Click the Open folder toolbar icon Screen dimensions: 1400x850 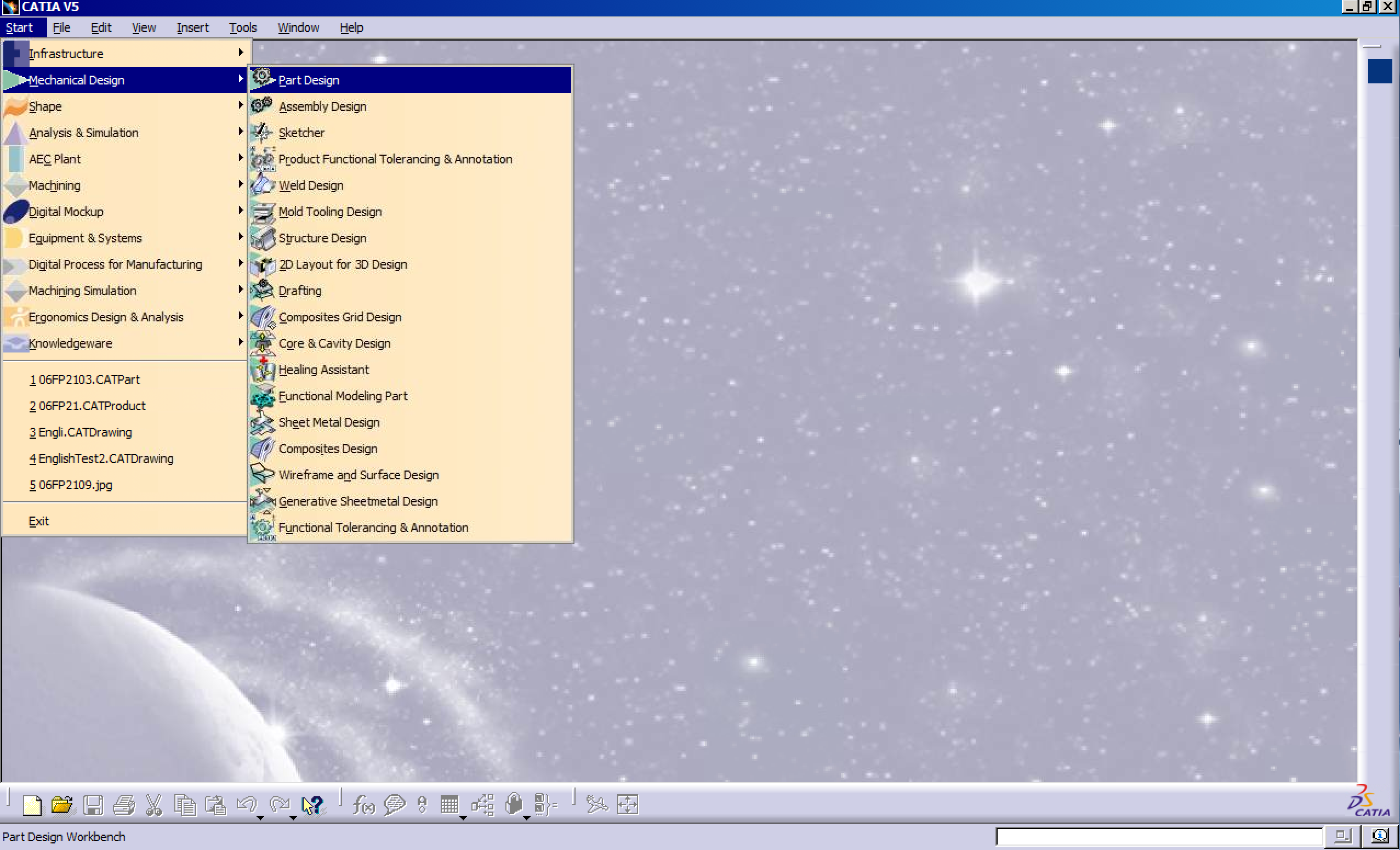(x=62, y=805)
